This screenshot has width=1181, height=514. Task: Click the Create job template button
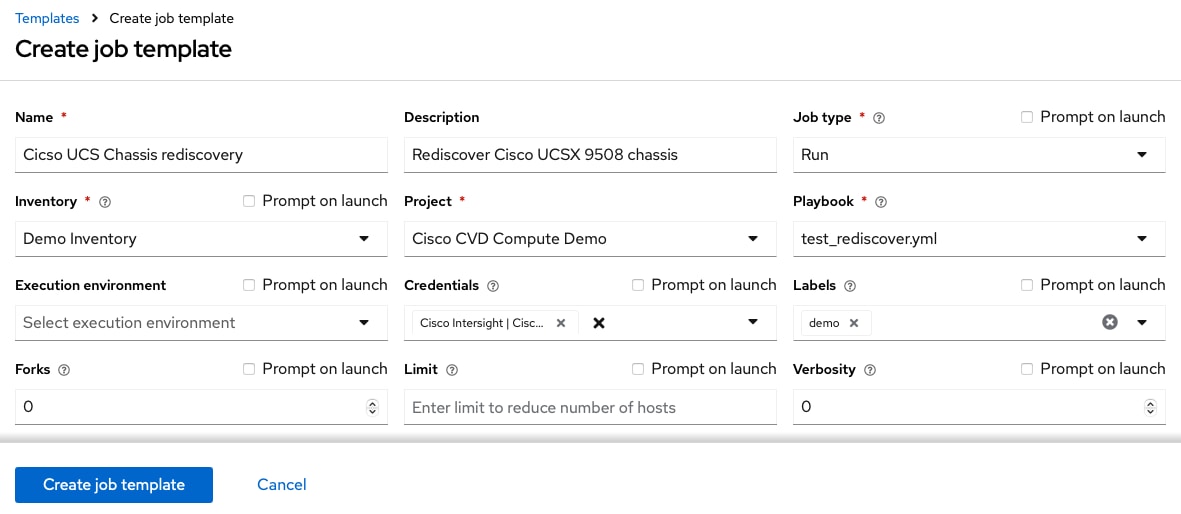114,485
